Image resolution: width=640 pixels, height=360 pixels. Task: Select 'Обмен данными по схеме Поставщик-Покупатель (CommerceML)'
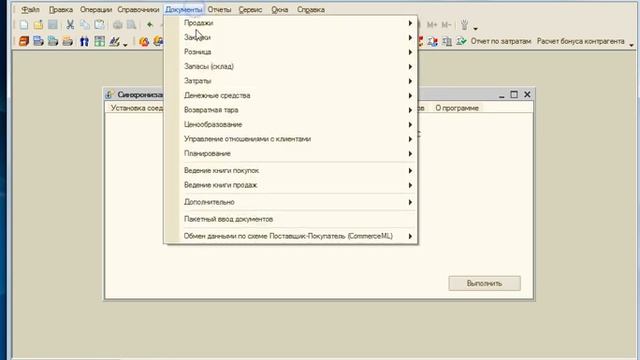291,236
